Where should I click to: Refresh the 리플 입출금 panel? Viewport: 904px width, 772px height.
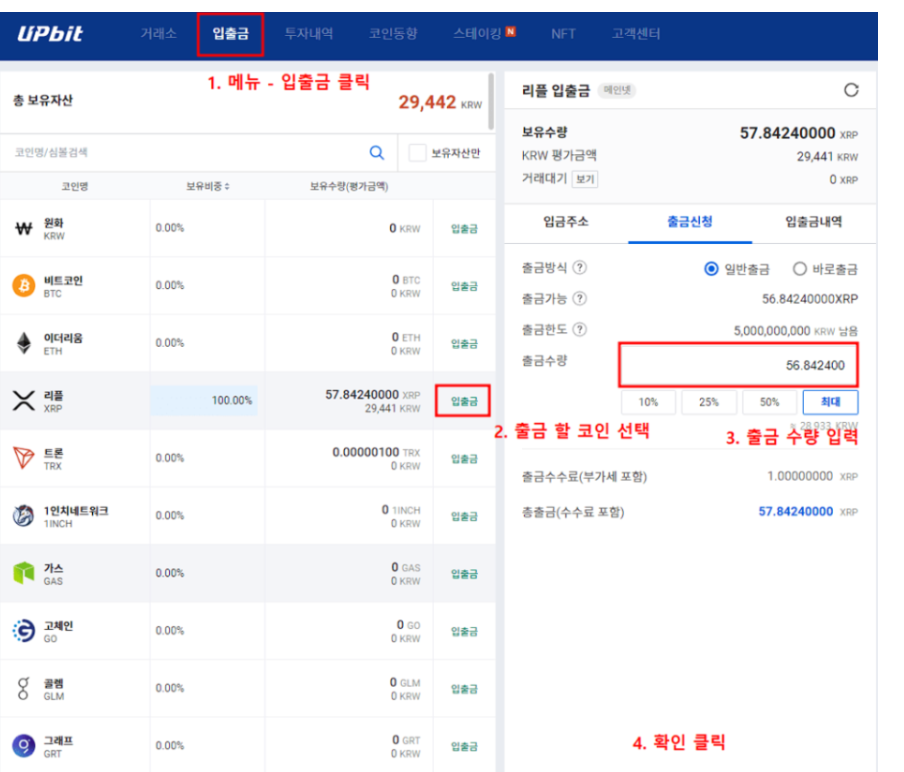pos(851,90)
